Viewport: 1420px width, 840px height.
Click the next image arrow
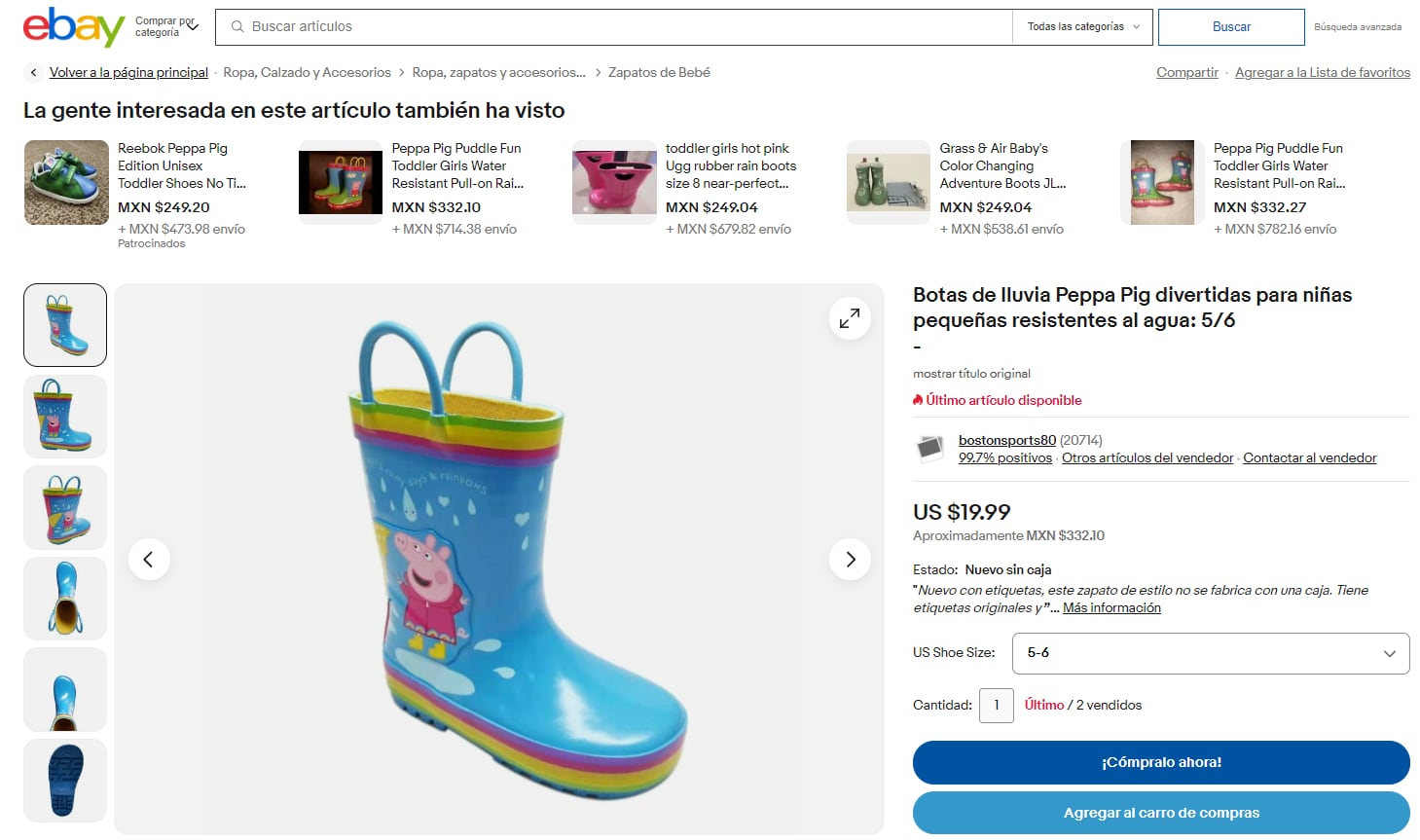coord(850,560)
